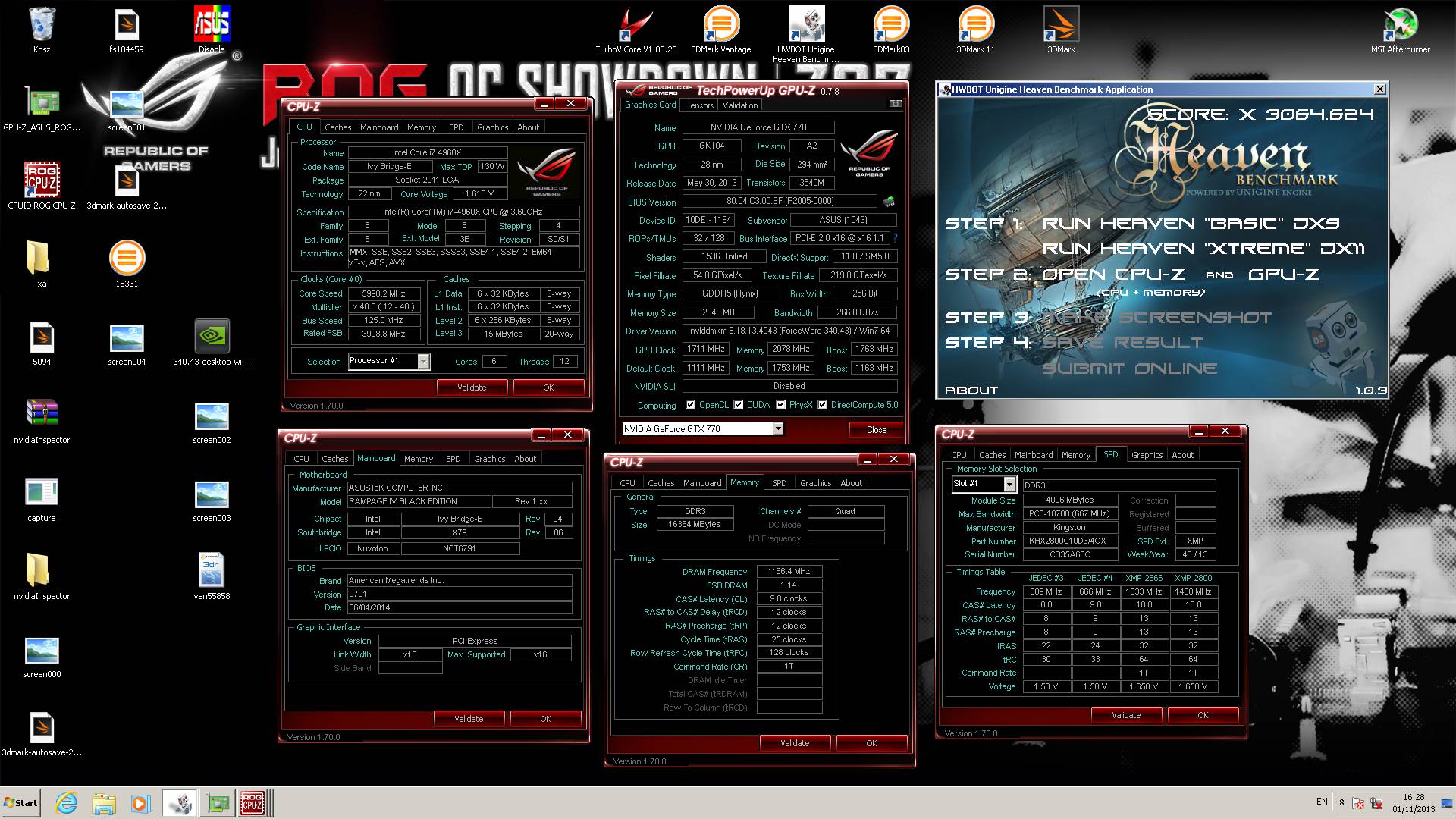Click OK in the CPU-Z Mainboard window
1456x819 pixels.
click(x=545, y=719)
